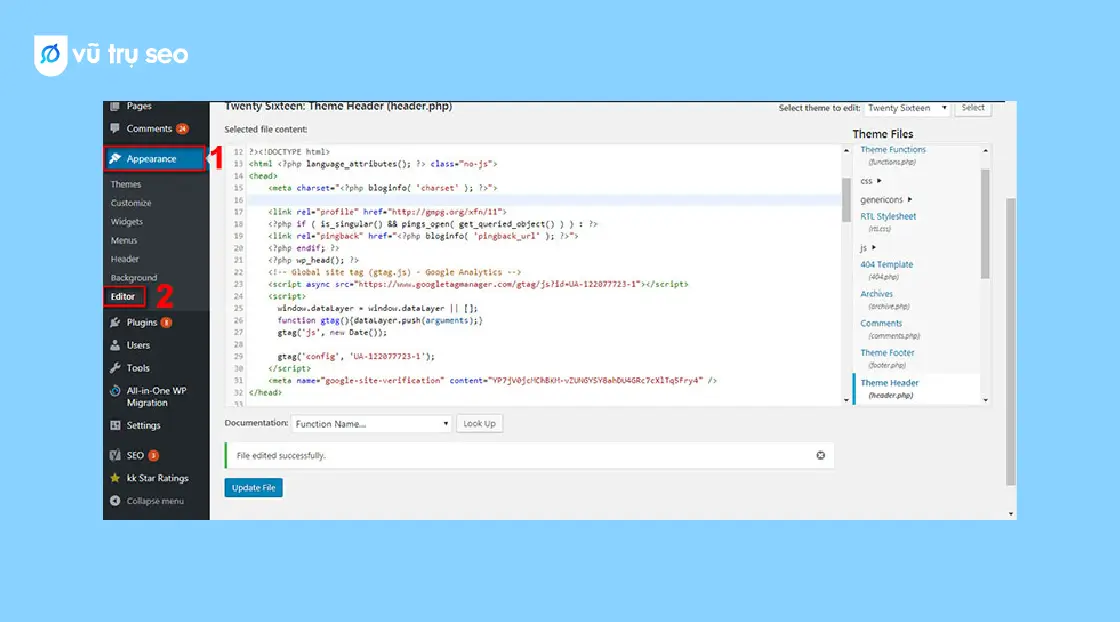Click the code editor scrollbar up arrow
Screen dimensions: 1120x622
[846, 151]
